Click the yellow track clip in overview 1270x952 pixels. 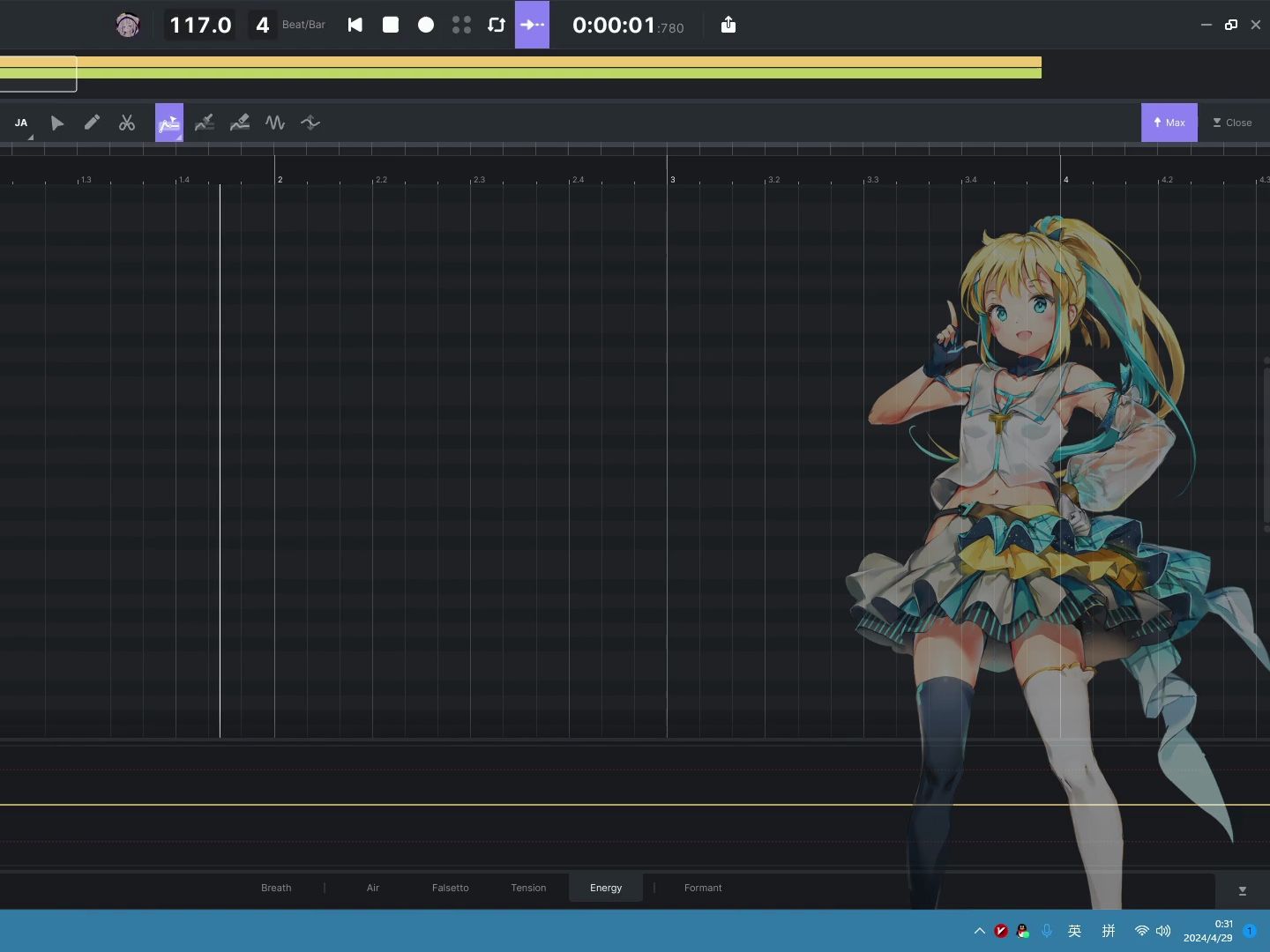point(520,62)
